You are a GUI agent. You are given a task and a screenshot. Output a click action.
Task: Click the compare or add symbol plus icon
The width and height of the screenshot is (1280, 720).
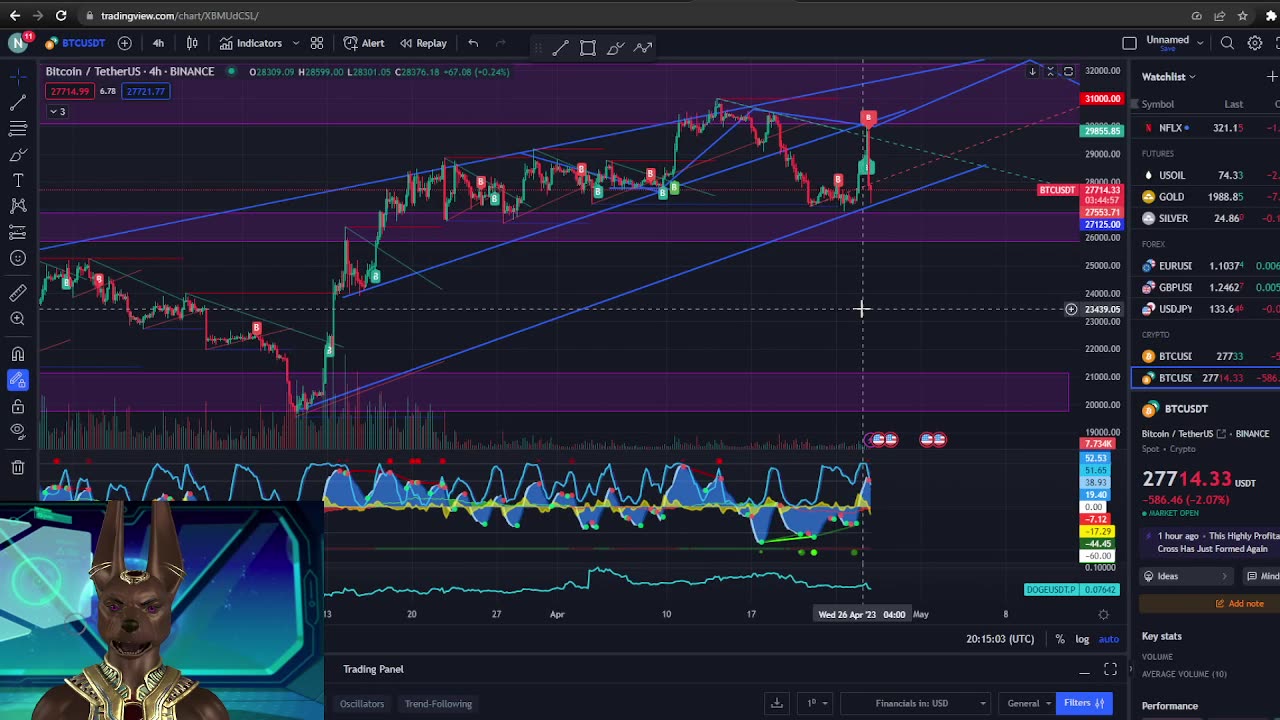(124, 43)
